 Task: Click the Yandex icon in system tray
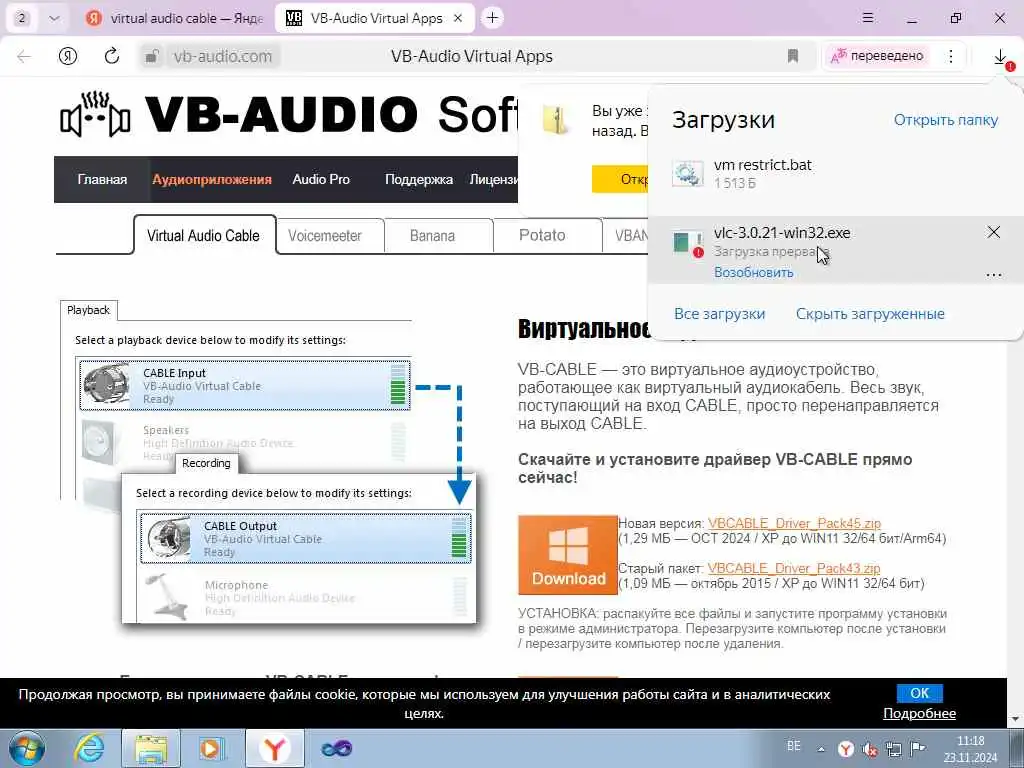pyautogui.click(x=846, y=749)
